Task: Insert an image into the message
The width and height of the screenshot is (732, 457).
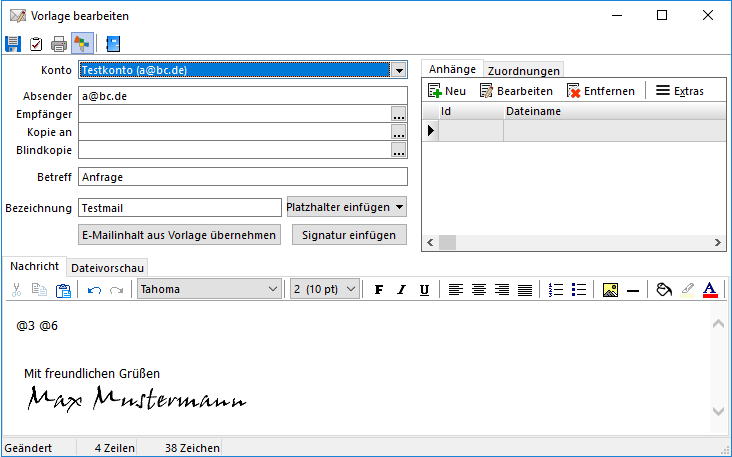Action: click(610, 290)
